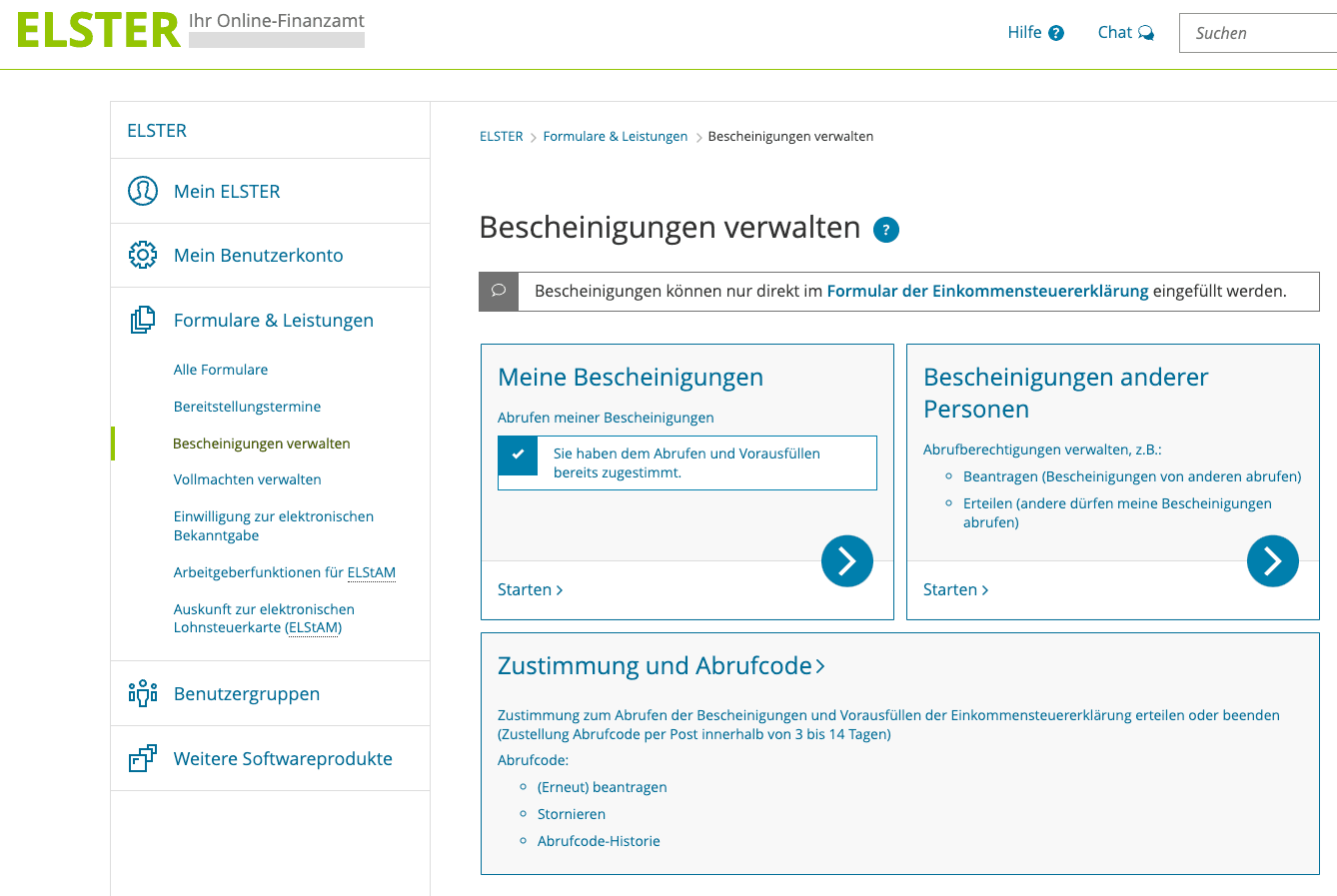Click round arrow button in Meine Bescheinigungen card

(x=847, y=561)
